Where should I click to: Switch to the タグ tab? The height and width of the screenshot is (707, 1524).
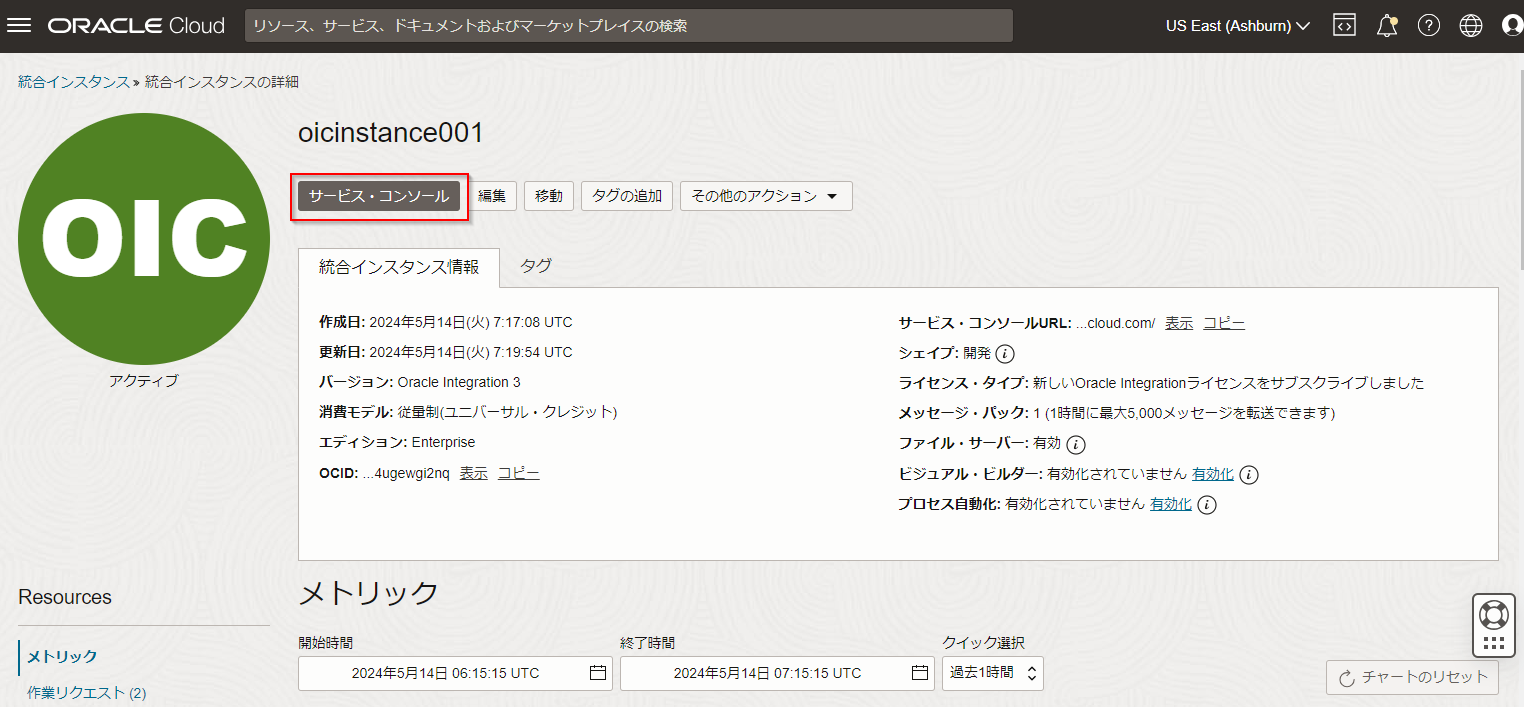tap(535, 266)
